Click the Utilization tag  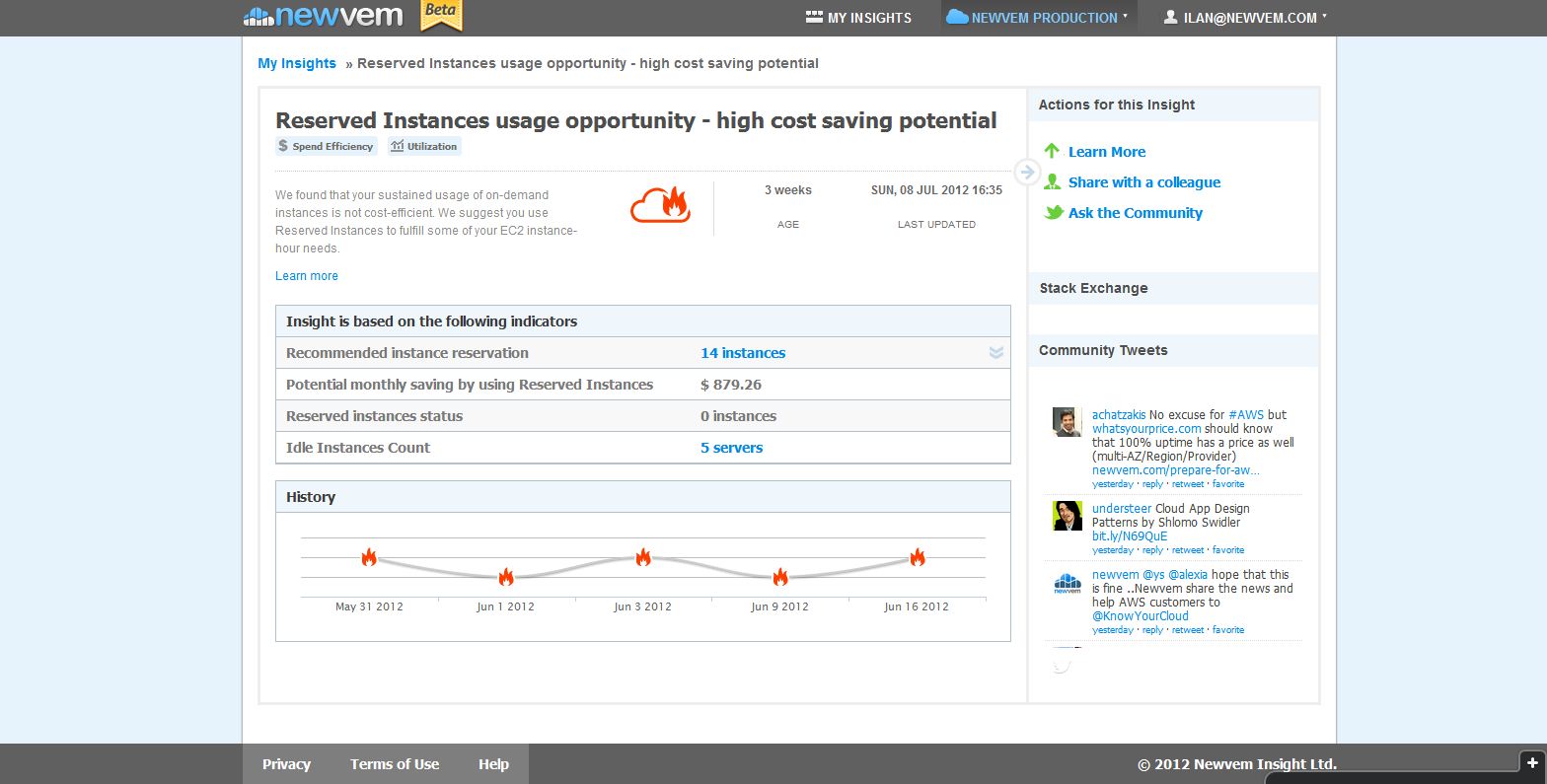pos(424,146)
